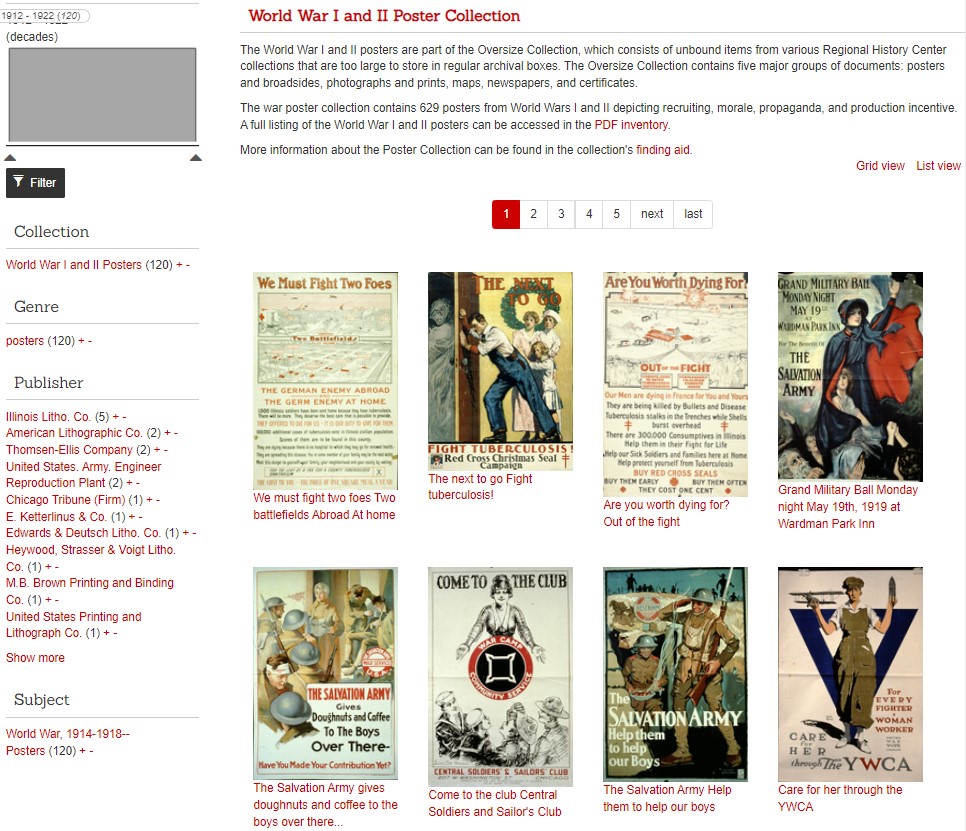Click the gray decades histogram chart
Screen dimensions: 966x831
click(x=102, y=95)
